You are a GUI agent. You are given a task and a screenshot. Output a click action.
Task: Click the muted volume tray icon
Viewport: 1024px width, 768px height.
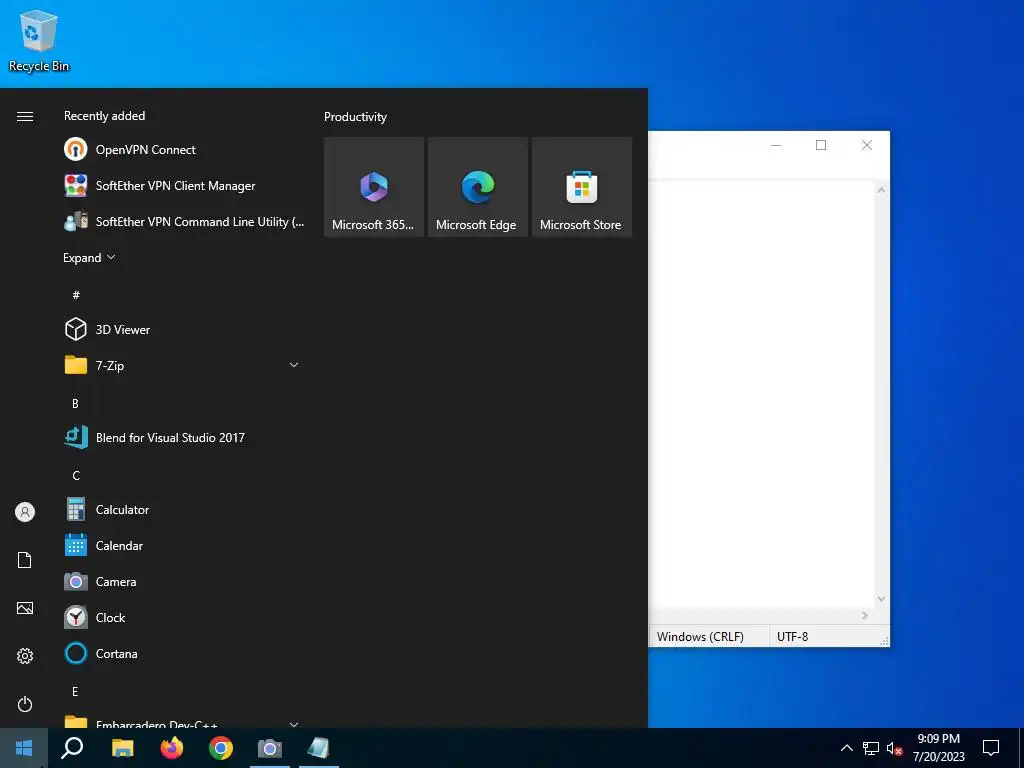[894, 748]
